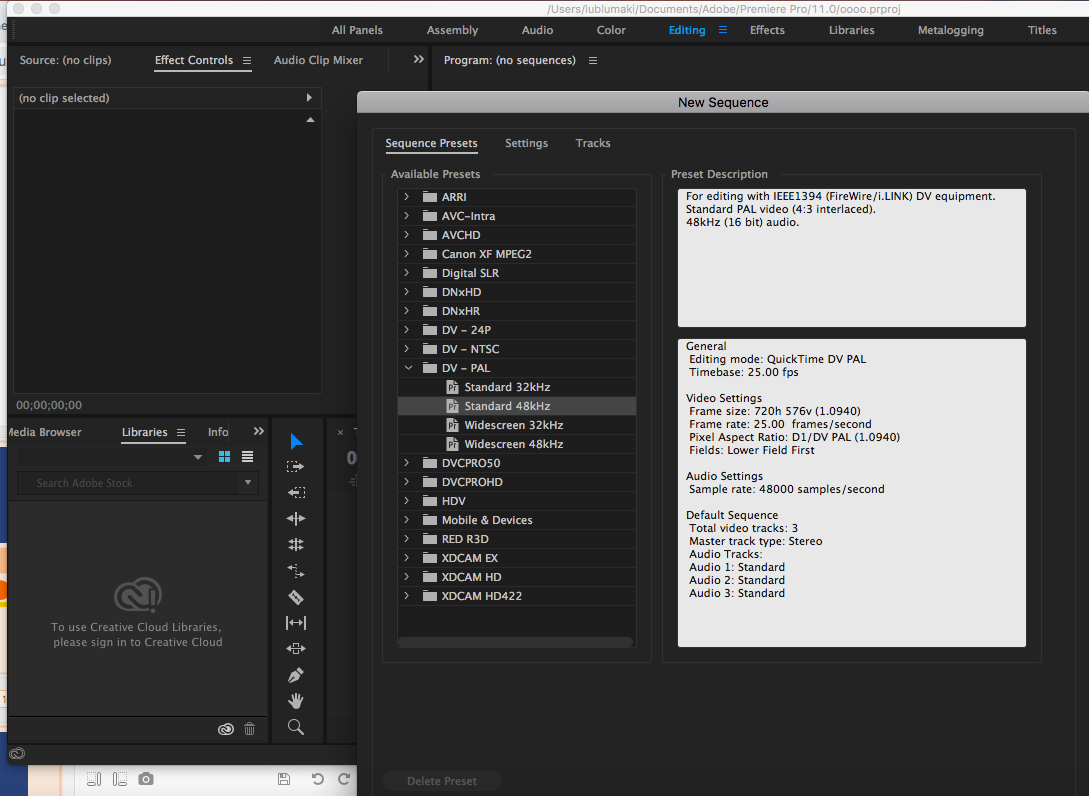Click the redo arrow in background window
The width and height of the screenshot is (1089, 796).
click(344, 779)
